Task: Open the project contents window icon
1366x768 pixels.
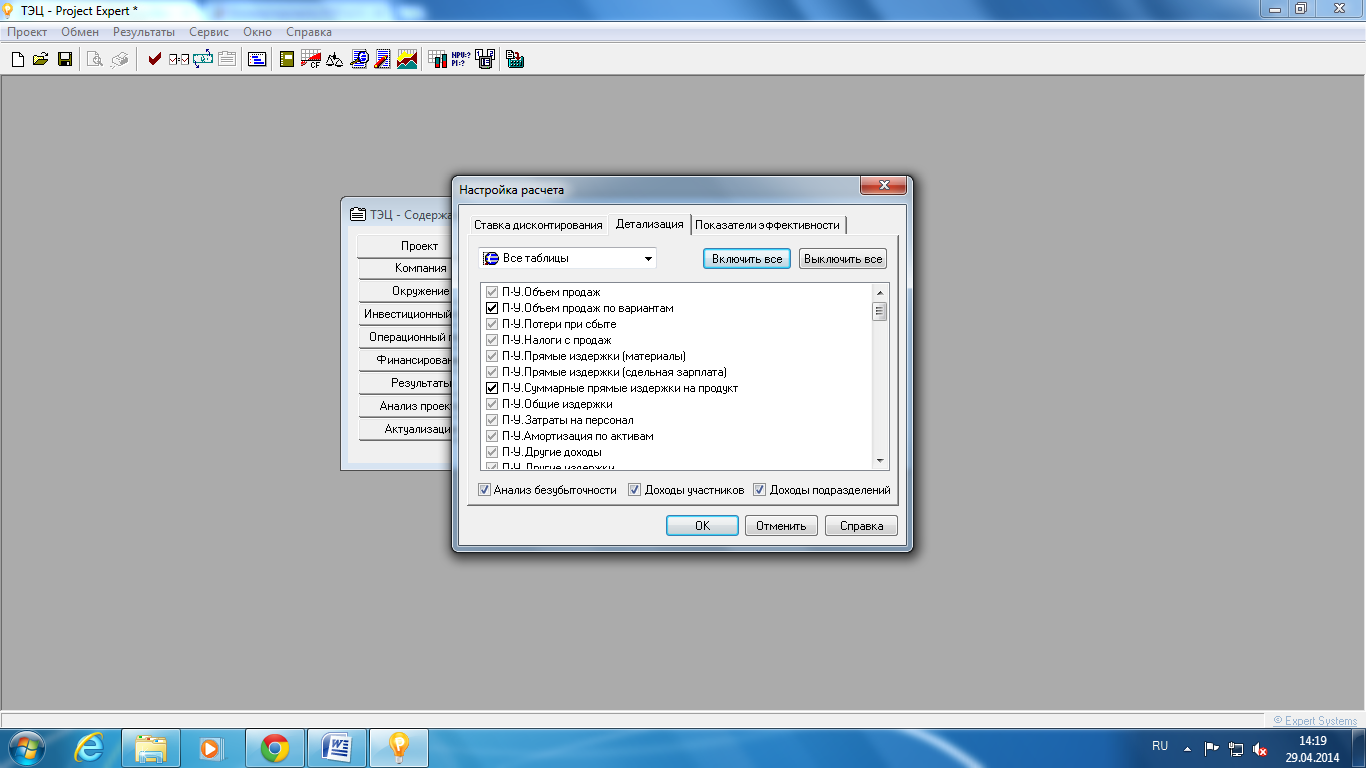Action: pos(257,59)
